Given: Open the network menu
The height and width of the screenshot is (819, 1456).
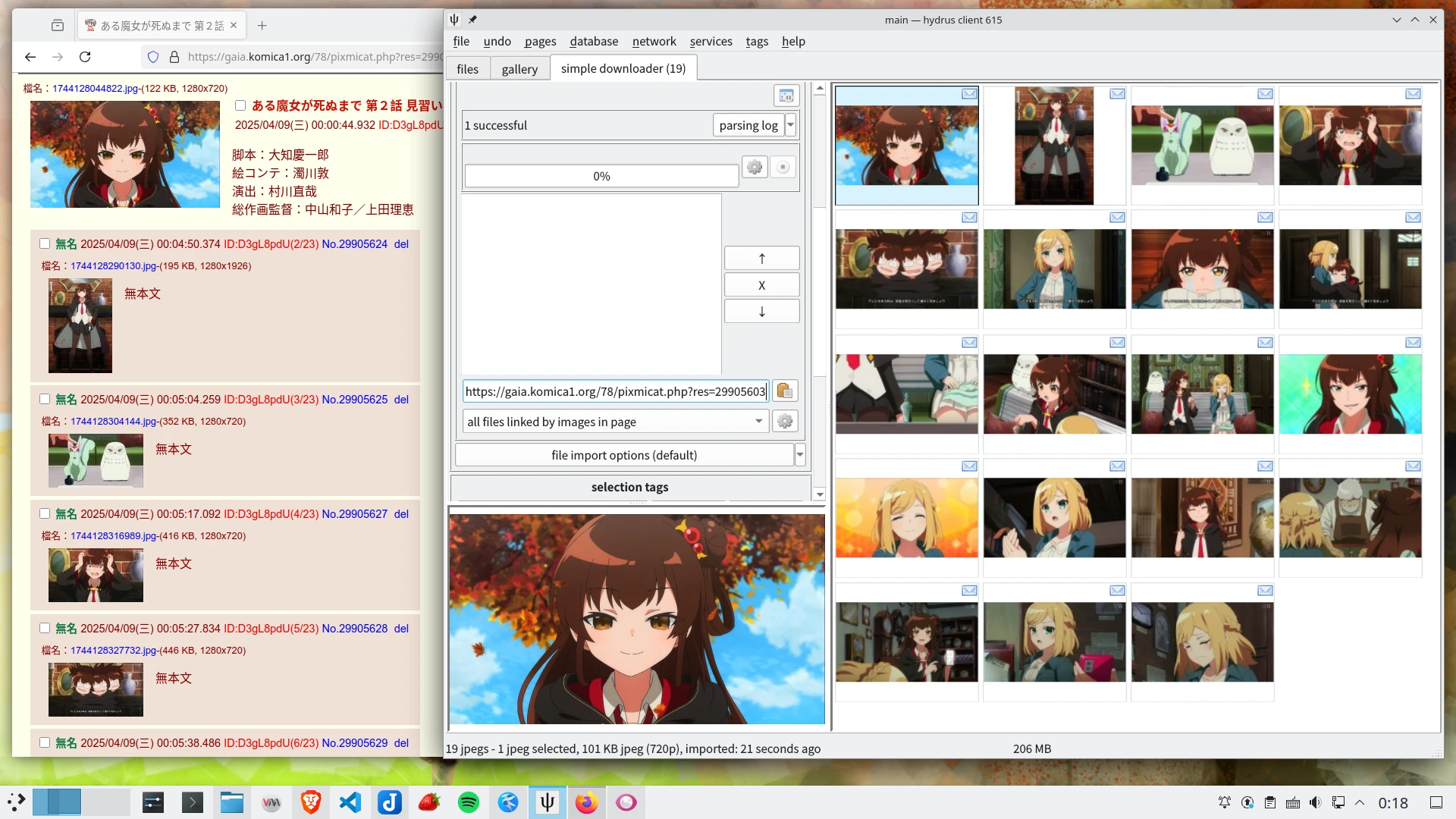Looking at the screenshot, I should click(654, 41).
